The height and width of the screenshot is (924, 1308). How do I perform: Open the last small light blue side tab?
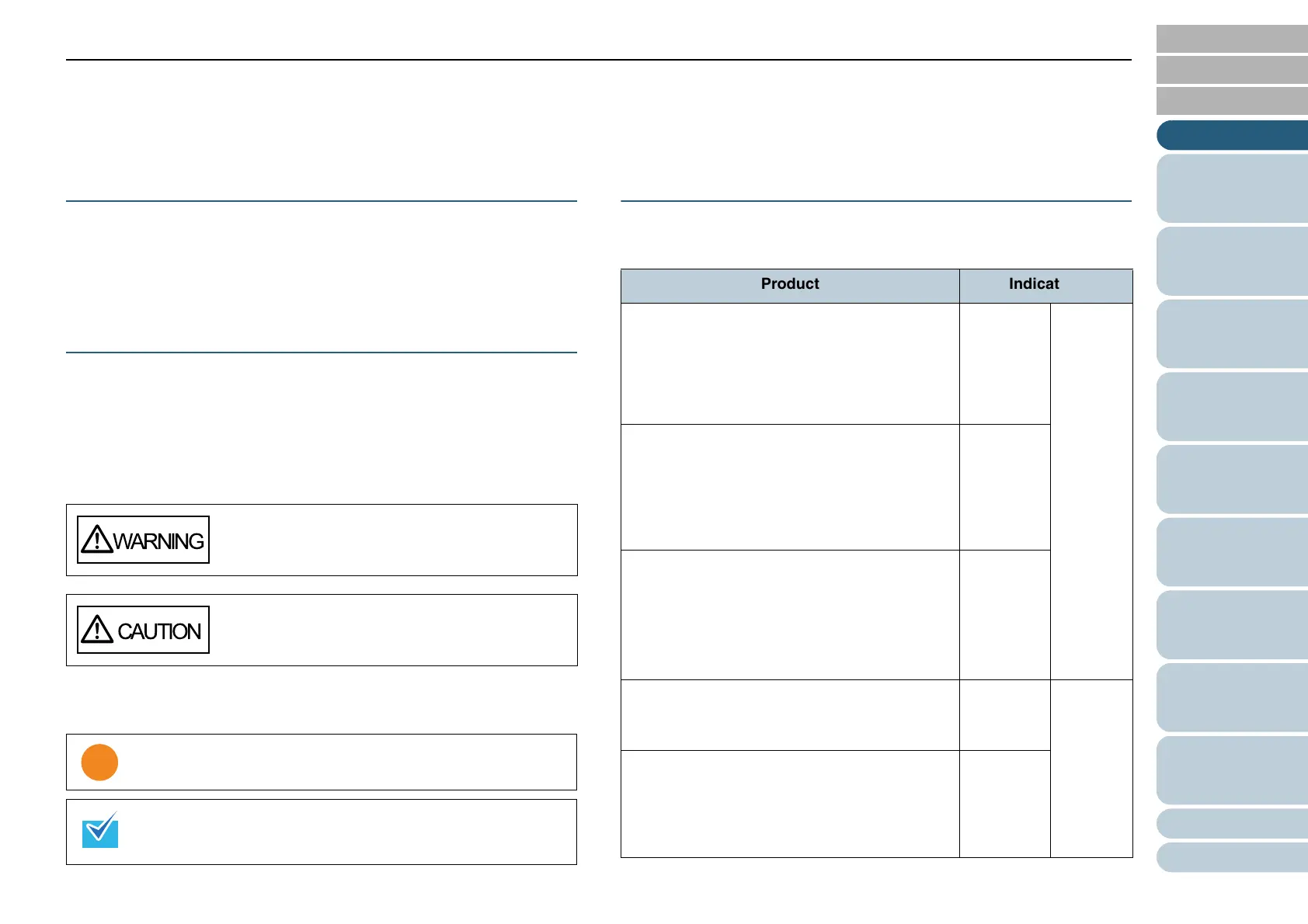pos(1233,857)
